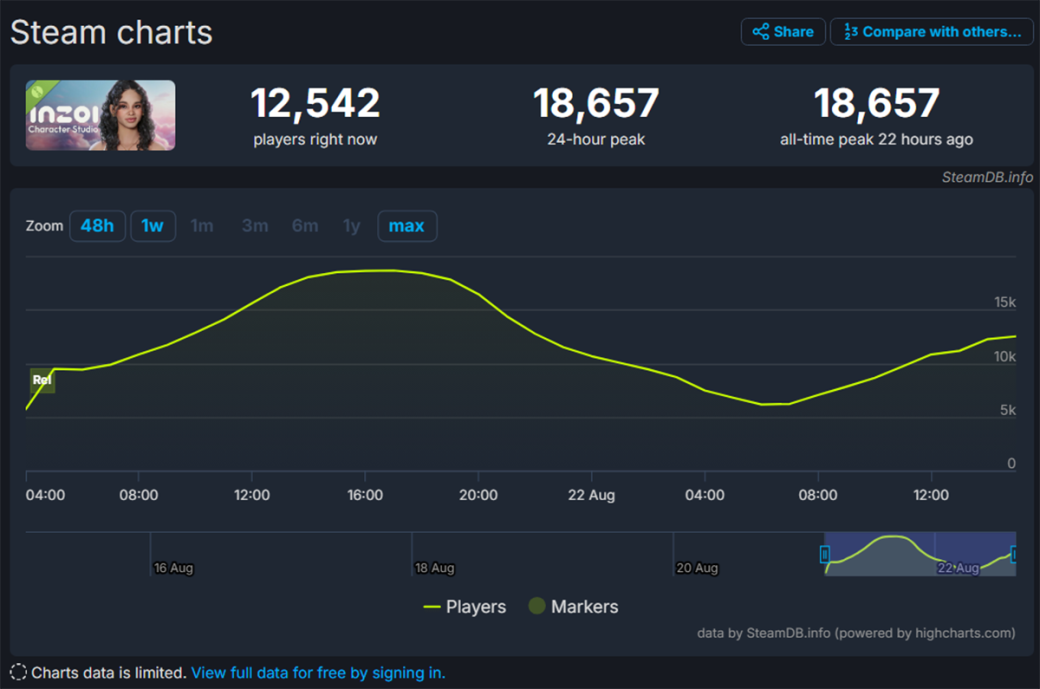
Task: Open the inZOI Character Studio thumbnail
Action: tap(100, 115)
